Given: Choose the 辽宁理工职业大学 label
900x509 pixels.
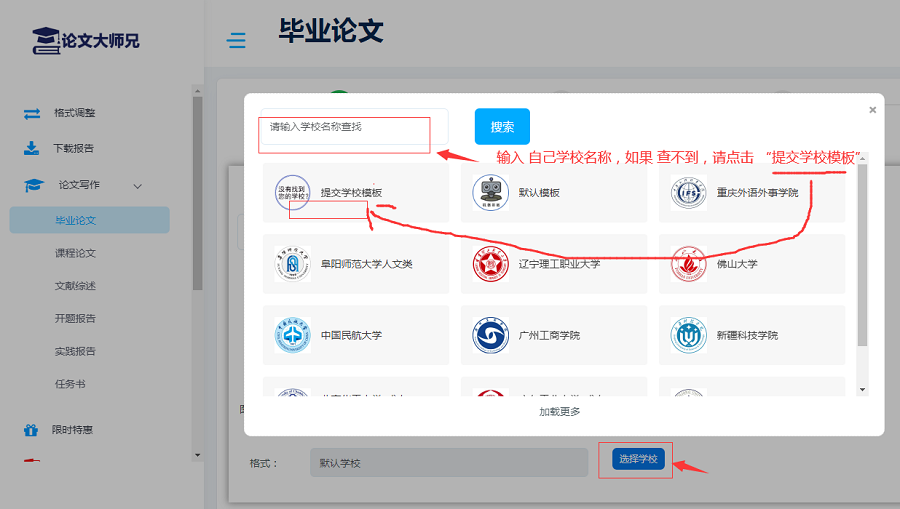Looking at the screenshot, I should click(x=559, y=264).
